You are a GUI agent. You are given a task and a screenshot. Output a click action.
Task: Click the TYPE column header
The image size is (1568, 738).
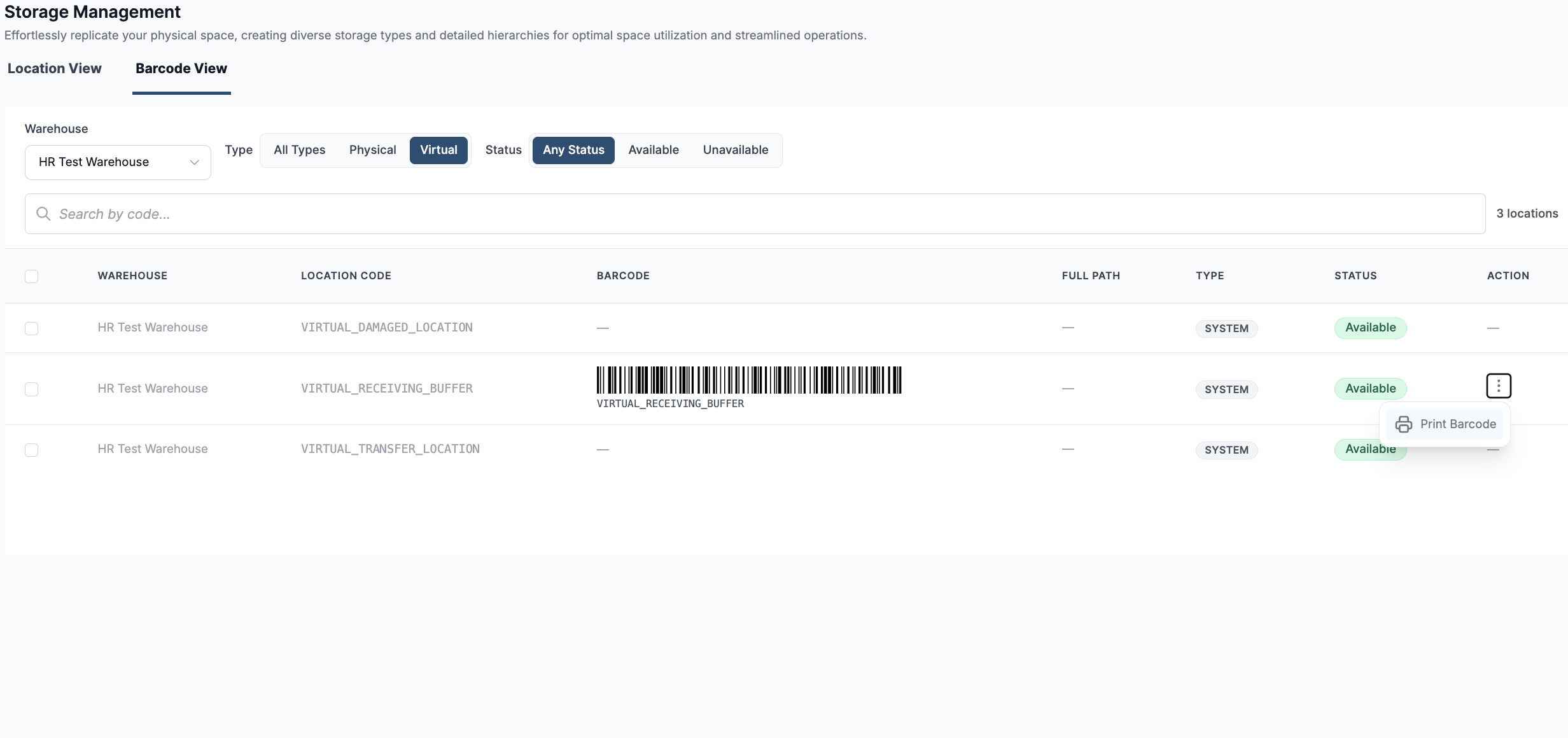[x=1210, y=276]
